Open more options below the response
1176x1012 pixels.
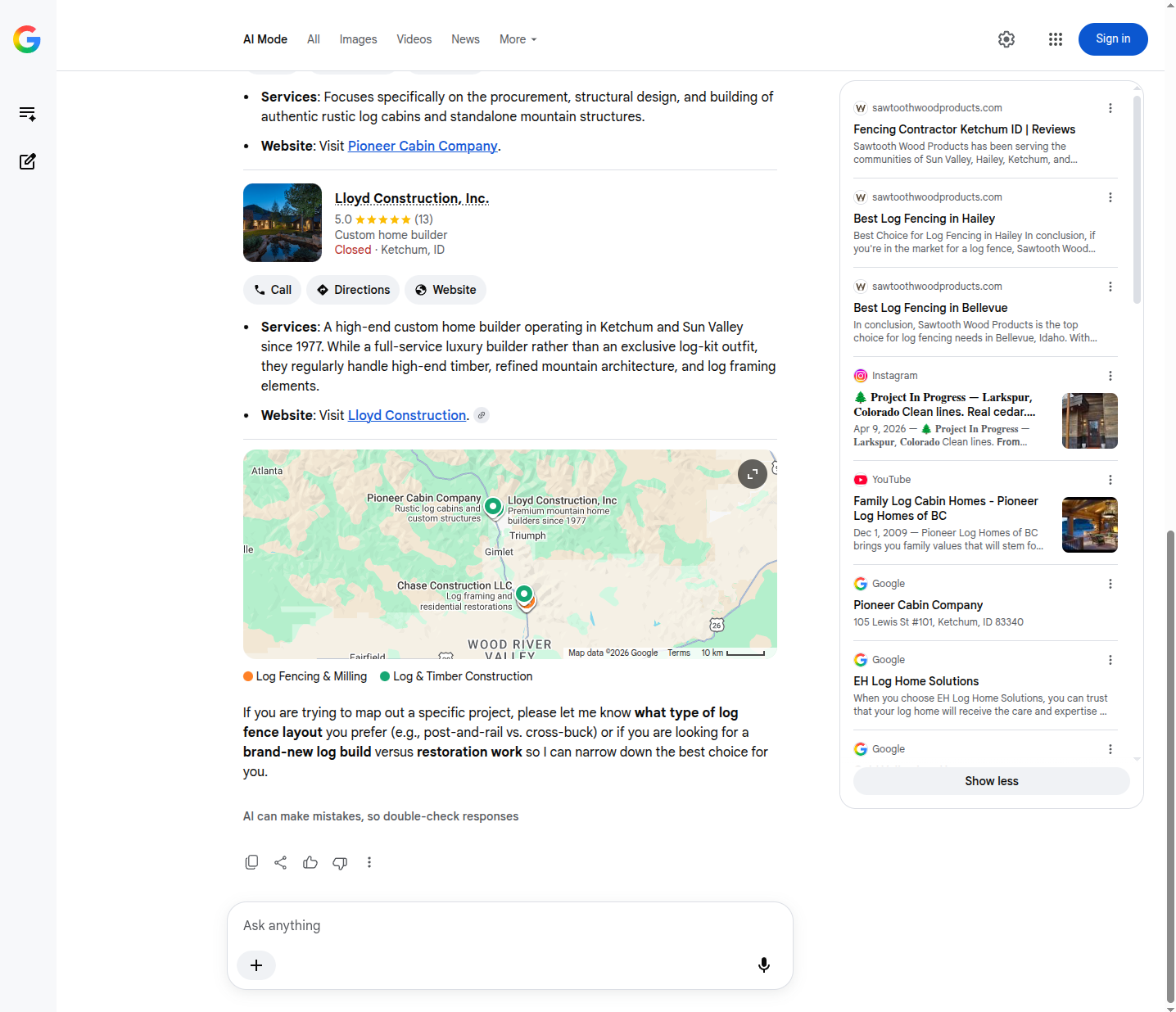[369, 862]
